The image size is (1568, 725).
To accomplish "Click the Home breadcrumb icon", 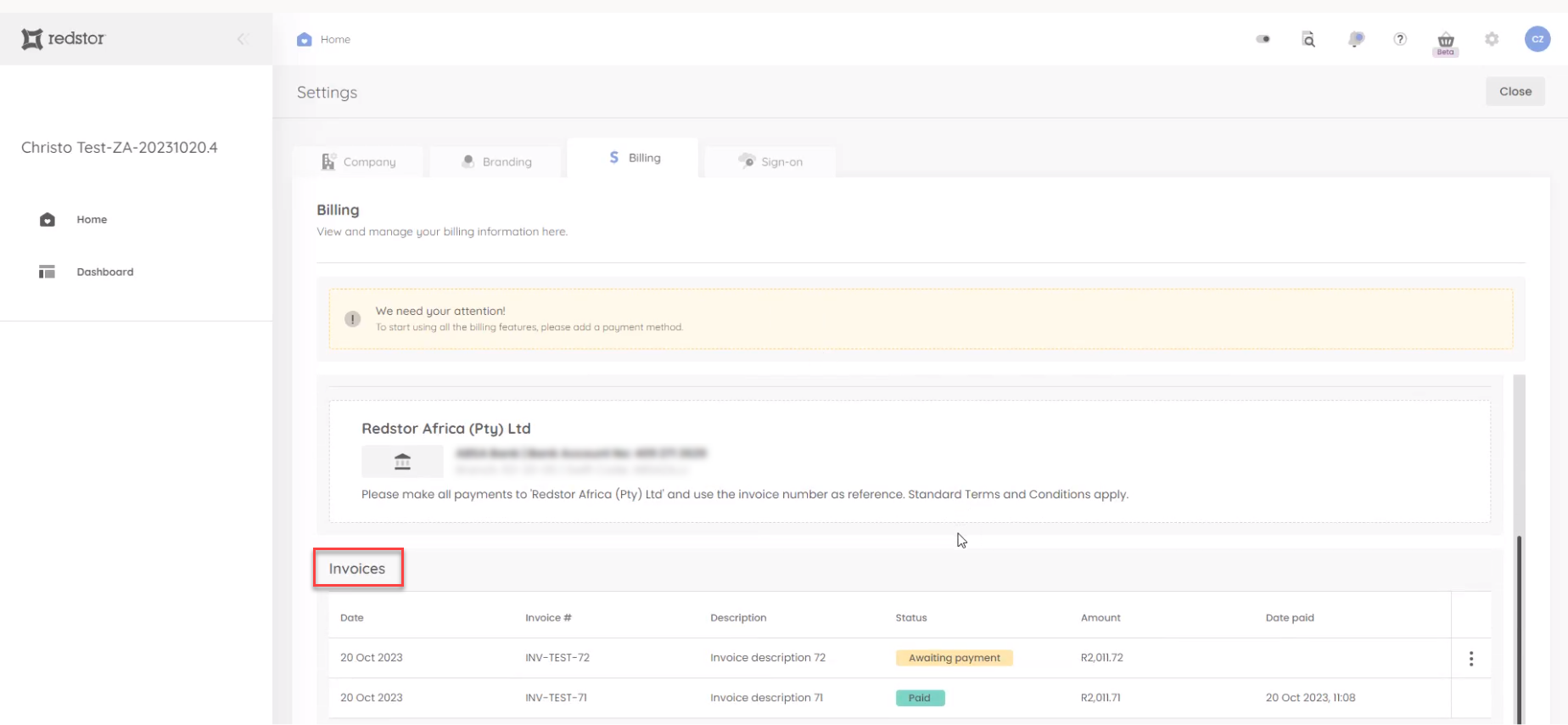I will tap(305, 39).
